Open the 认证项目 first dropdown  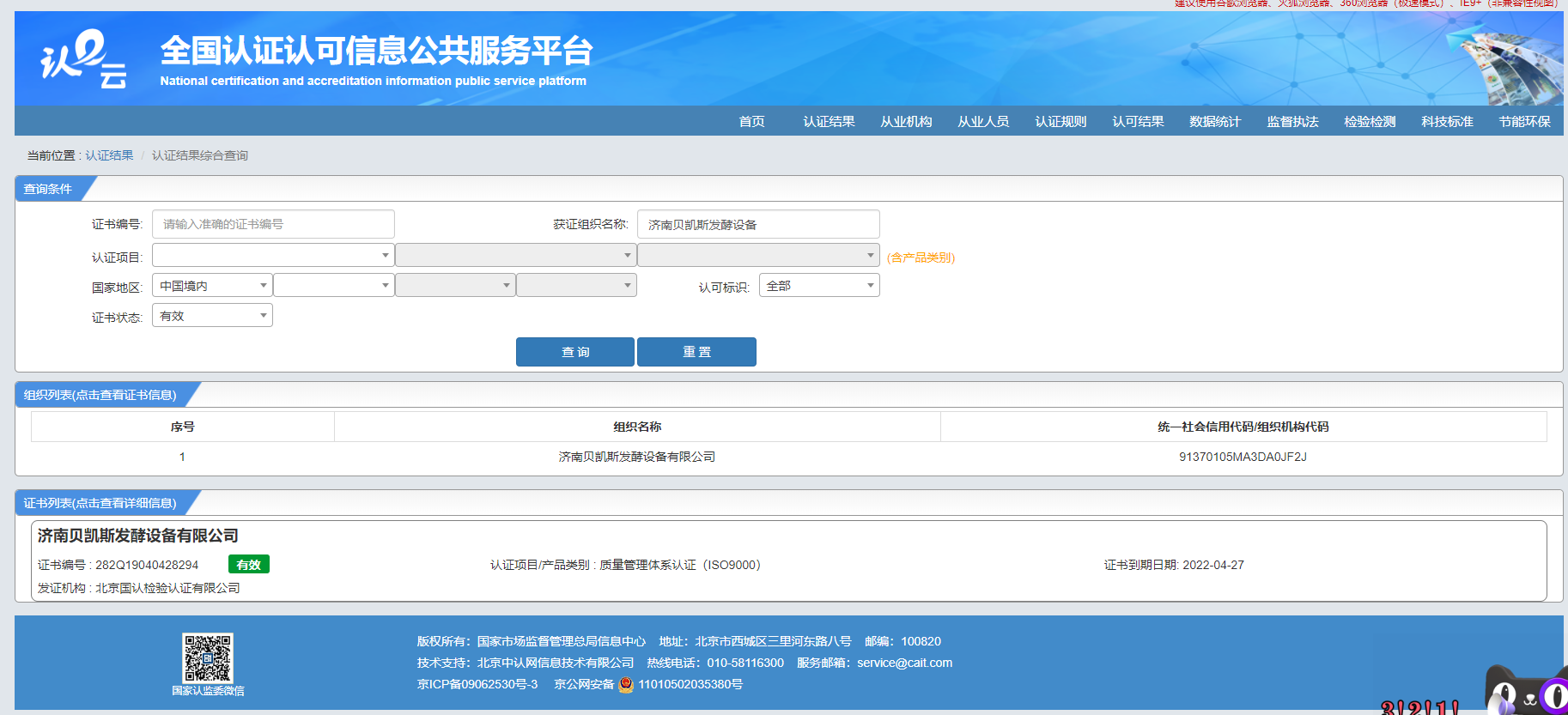pyautogui.click(x=272, y=256)
